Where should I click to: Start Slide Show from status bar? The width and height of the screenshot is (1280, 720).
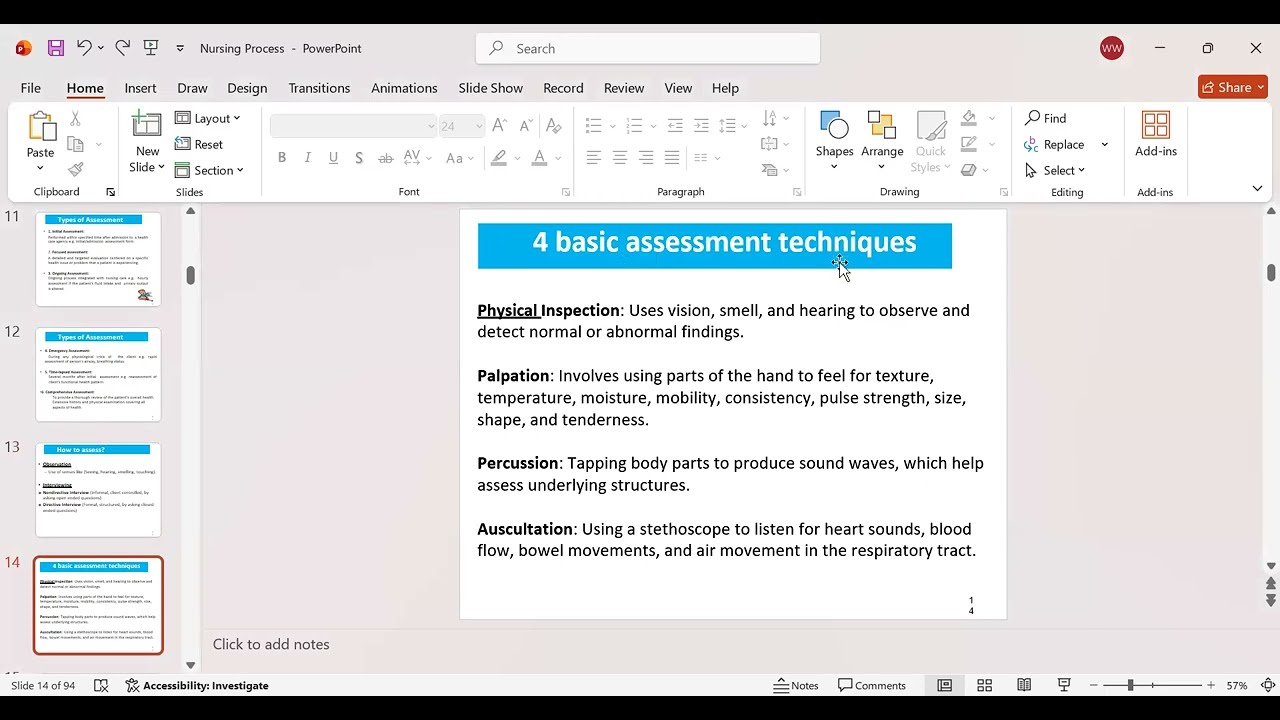[x=1064, y=685]
